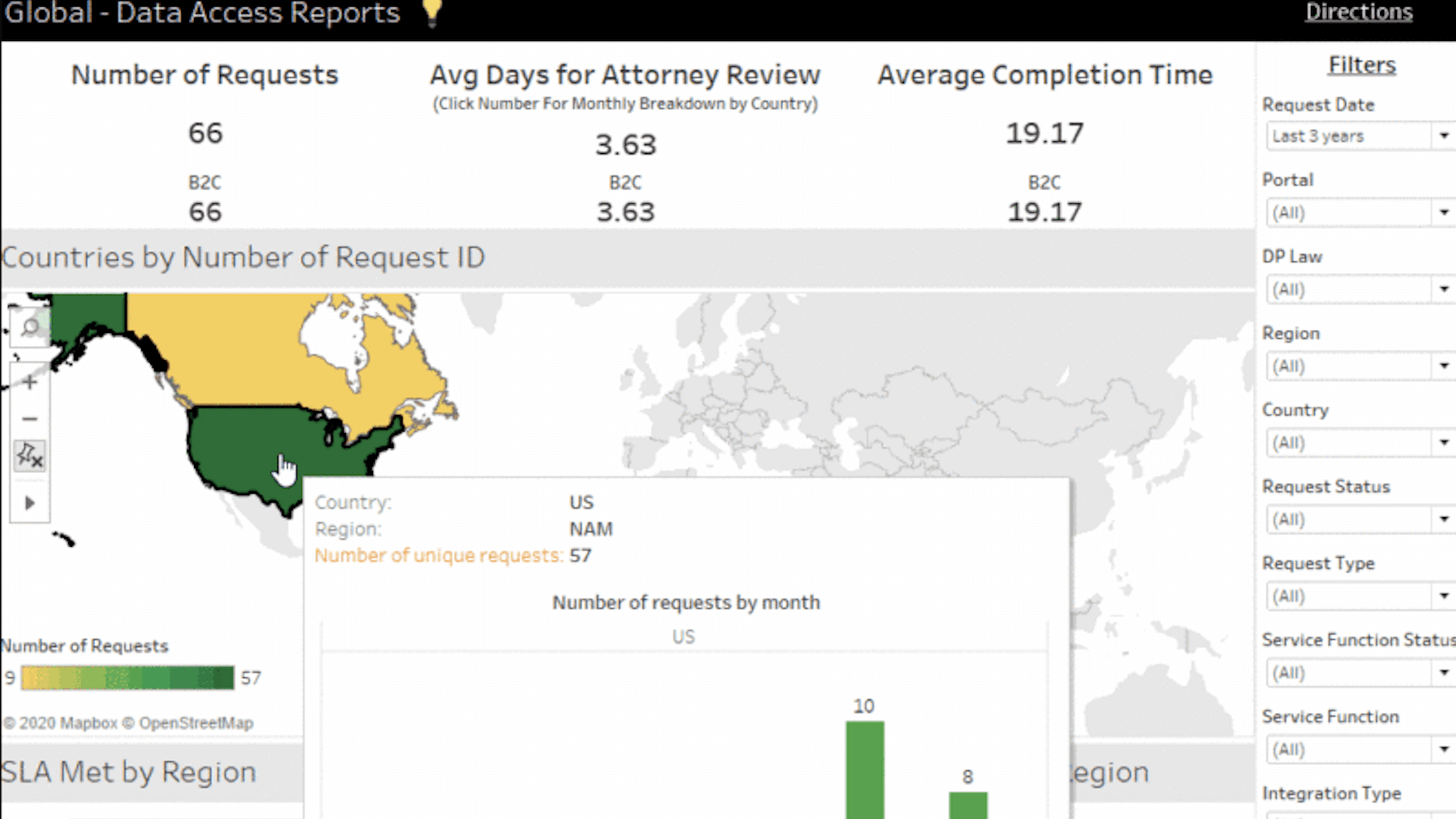The image size is (1456, 819).
Task: Zoom out on the map
Action: 30,418
